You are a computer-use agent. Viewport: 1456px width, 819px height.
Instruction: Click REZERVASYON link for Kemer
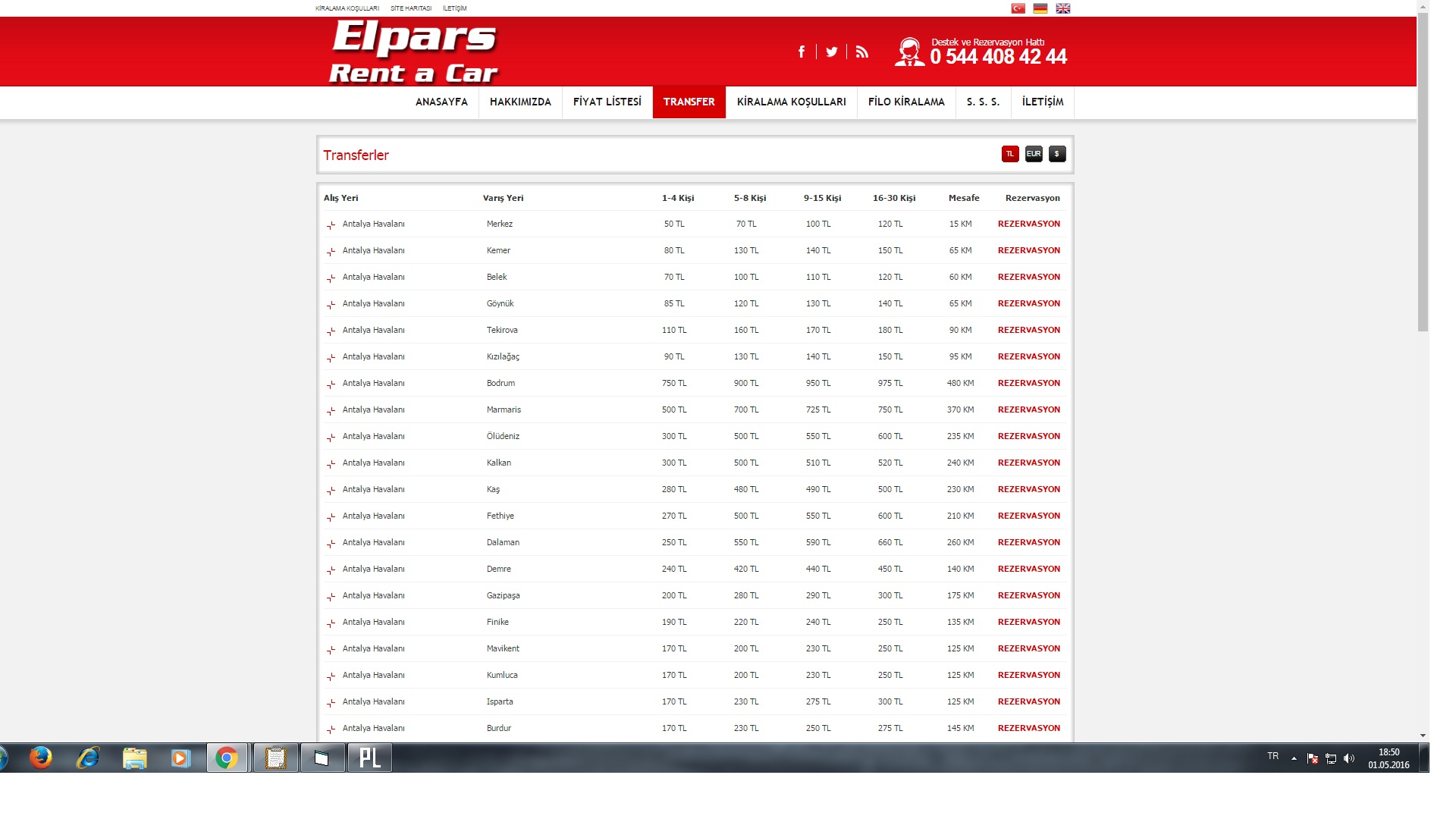coord(1028,250)
